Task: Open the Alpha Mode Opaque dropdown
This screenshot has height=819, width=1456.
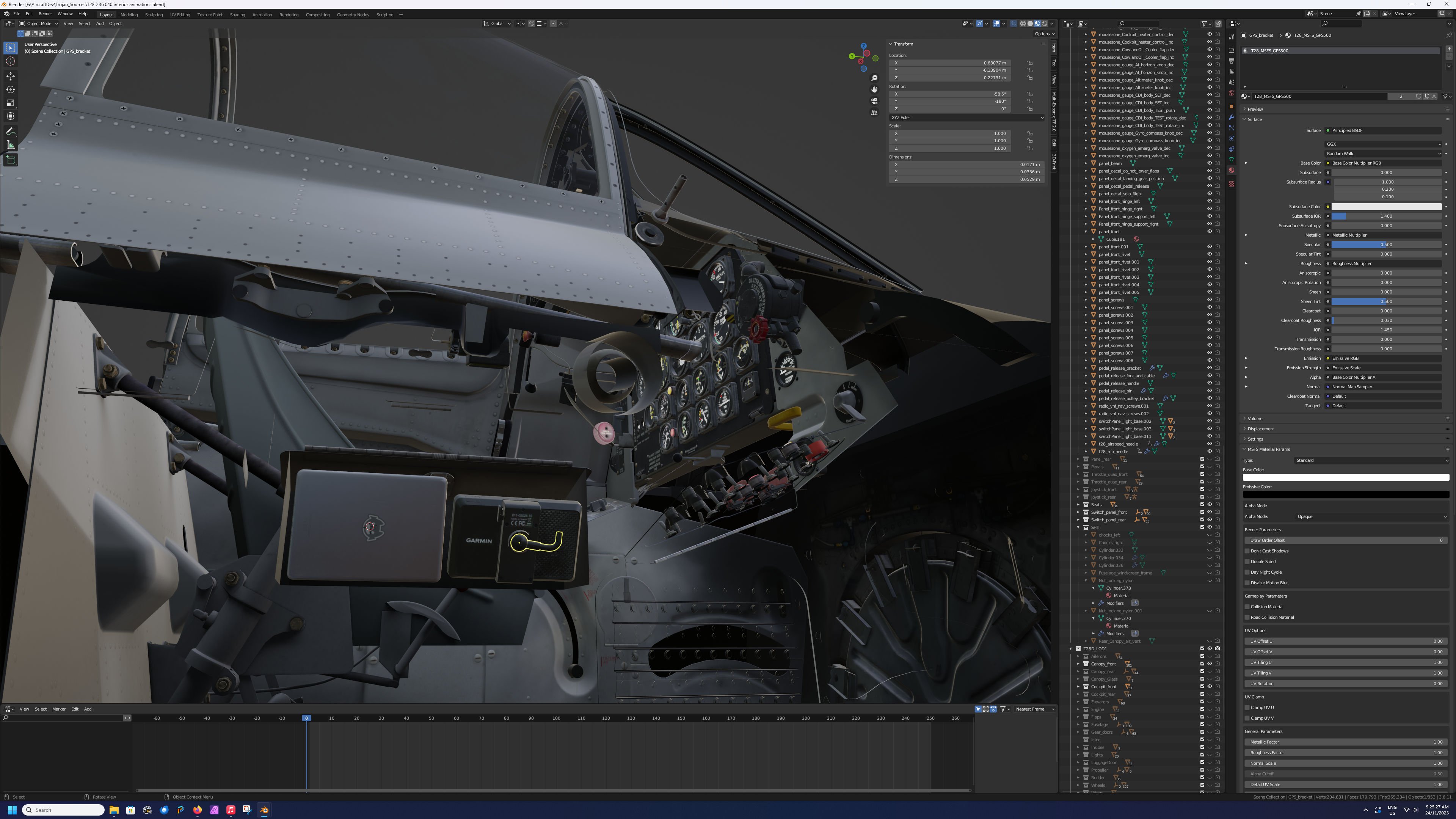Action: [1372, 516]
